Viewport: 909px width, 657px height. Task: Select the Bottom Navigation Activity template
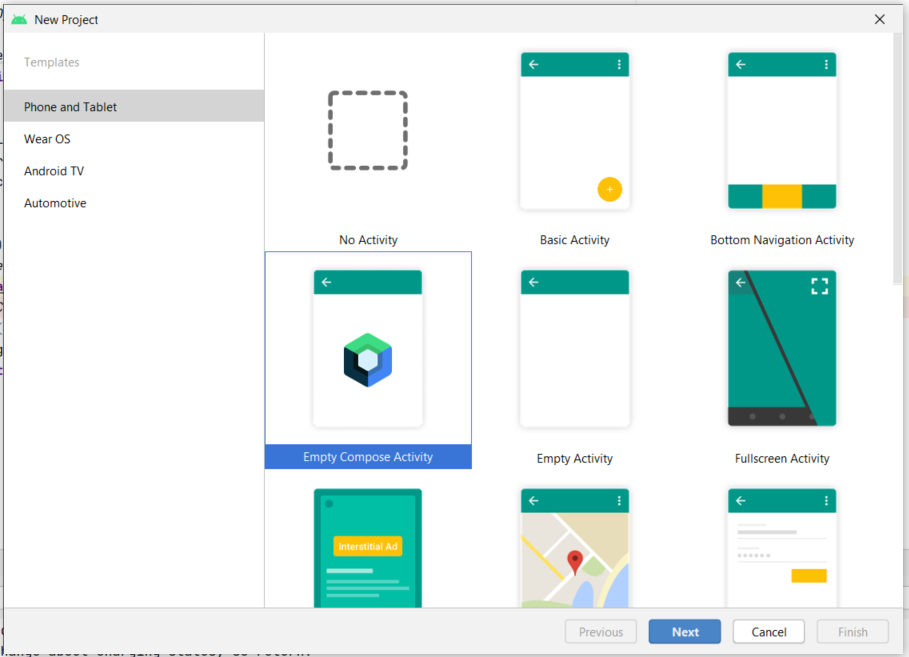[782, 130]
